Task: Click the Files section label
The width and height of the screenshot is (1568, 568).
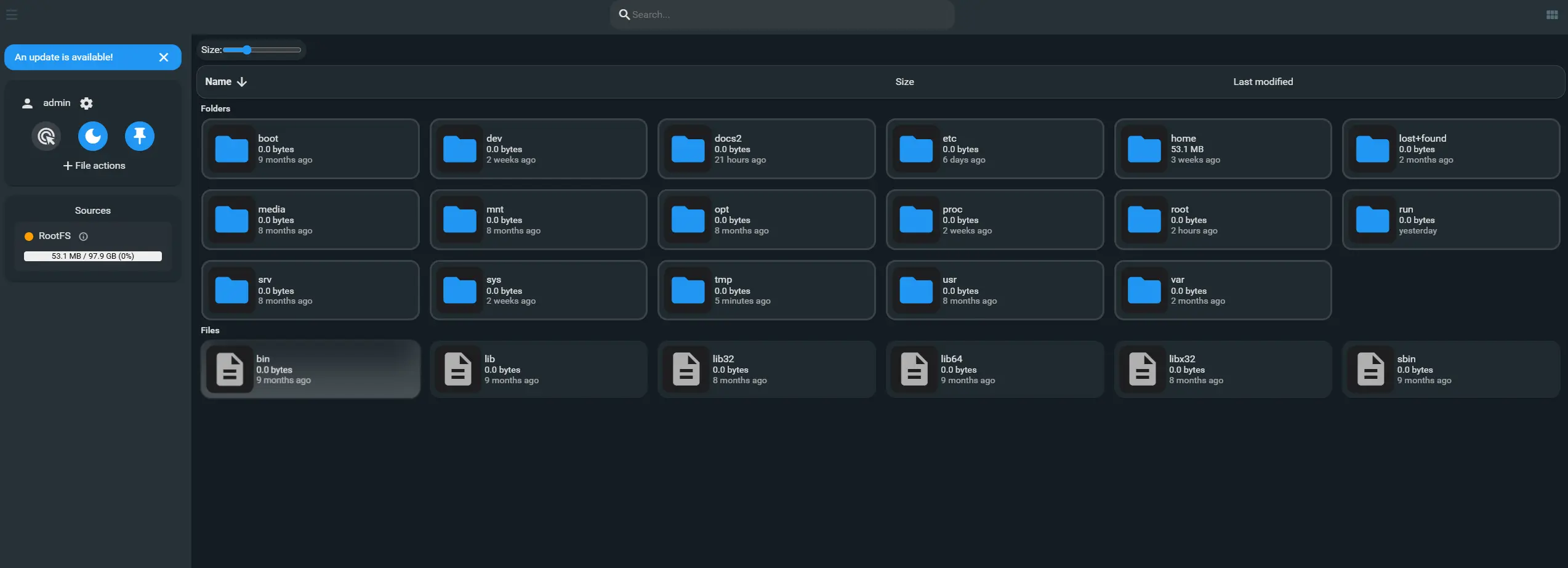Action: [210, 330]
